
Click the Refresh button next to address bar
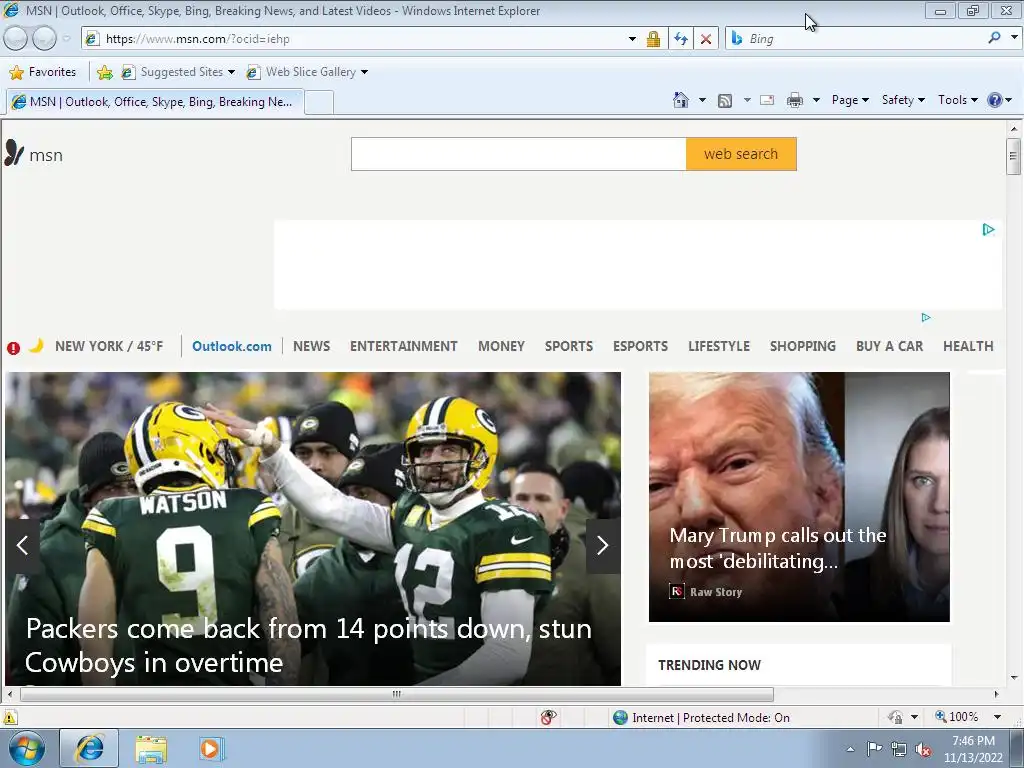[680, 39]
